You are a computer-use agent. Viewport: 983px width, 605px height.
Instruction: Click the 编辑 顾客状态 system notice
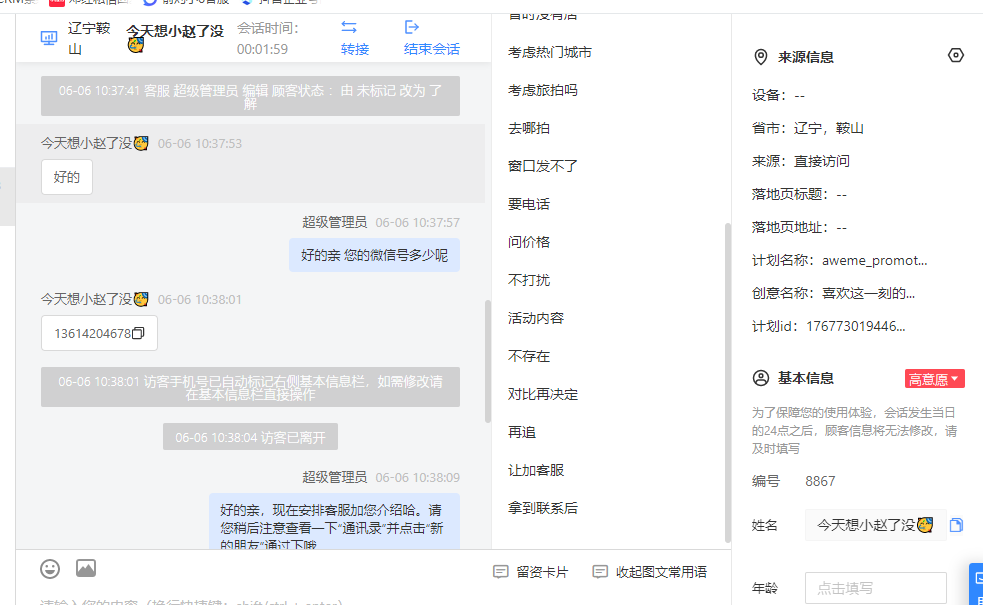pyautogui.click(x=250, y=97)
